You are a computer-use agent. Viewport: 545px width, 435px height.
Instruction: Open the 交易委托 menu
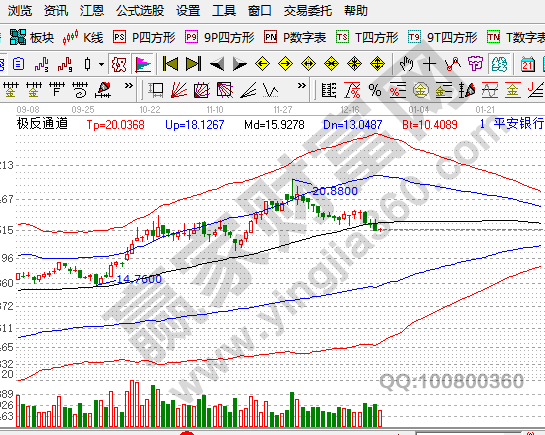click(x=308, y=10)
